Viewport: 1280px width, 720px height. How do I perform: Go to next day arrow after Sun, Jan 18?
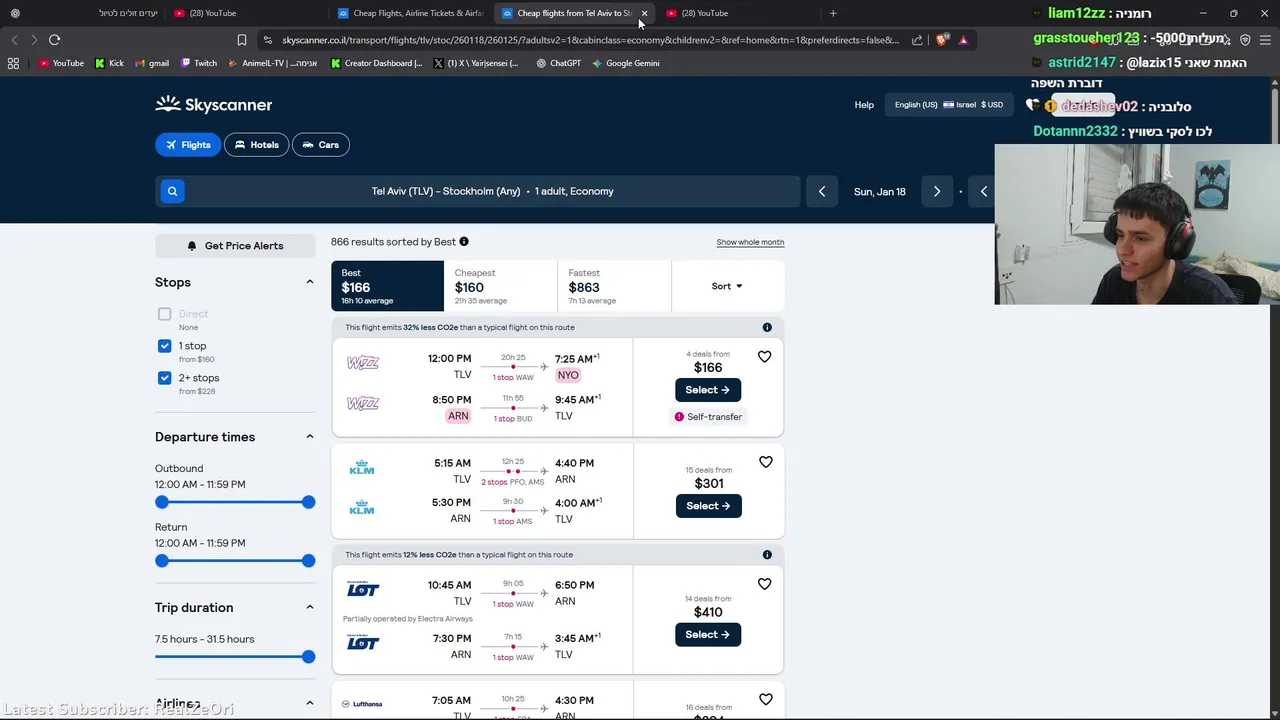(937, 191)
